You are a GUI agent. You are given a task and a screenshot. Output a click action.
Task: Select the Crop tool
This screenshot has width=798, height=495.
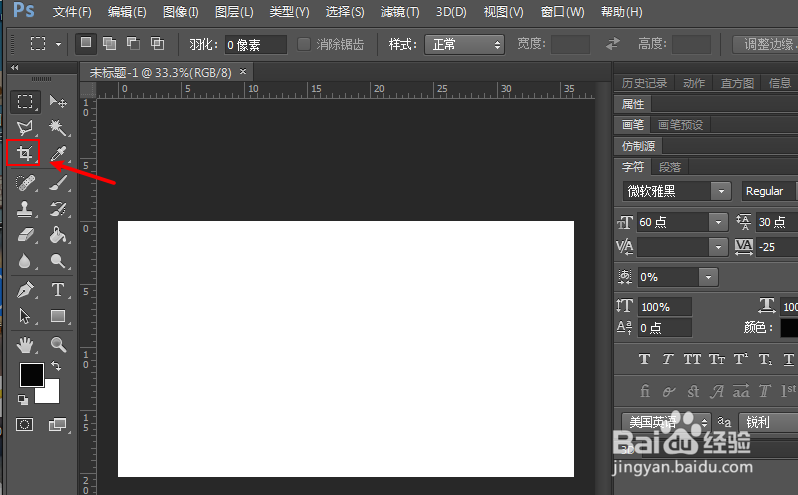pos(23,153)
